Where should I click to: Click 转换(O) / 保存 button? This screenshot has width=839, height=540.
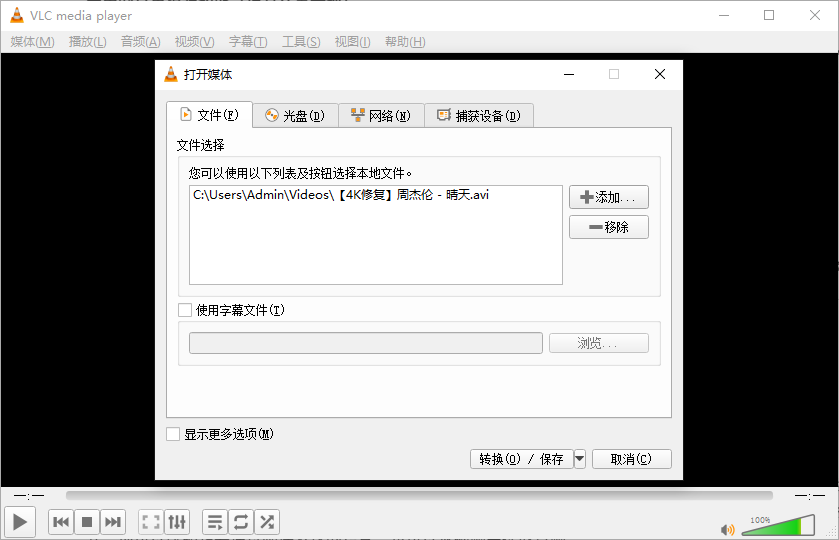[522, 459]
